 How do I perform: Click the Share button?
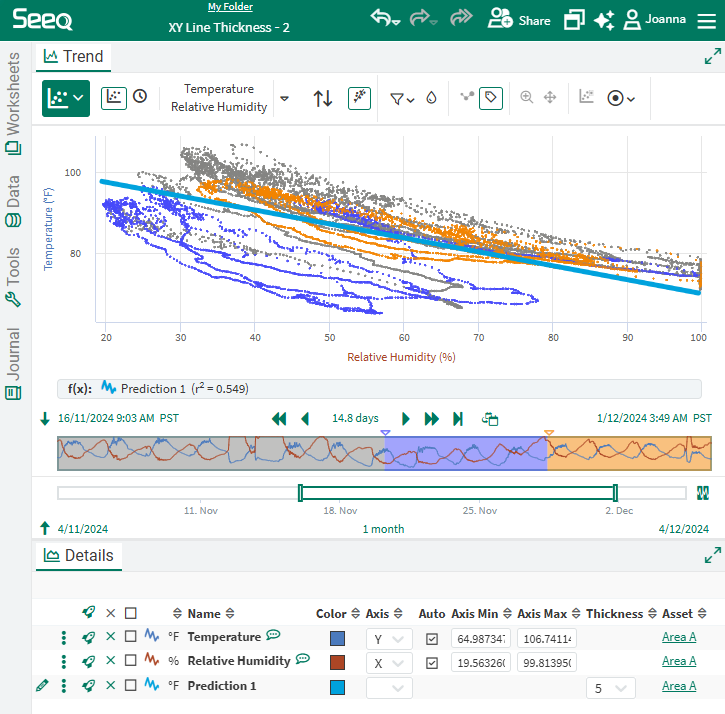click(519, 20)
